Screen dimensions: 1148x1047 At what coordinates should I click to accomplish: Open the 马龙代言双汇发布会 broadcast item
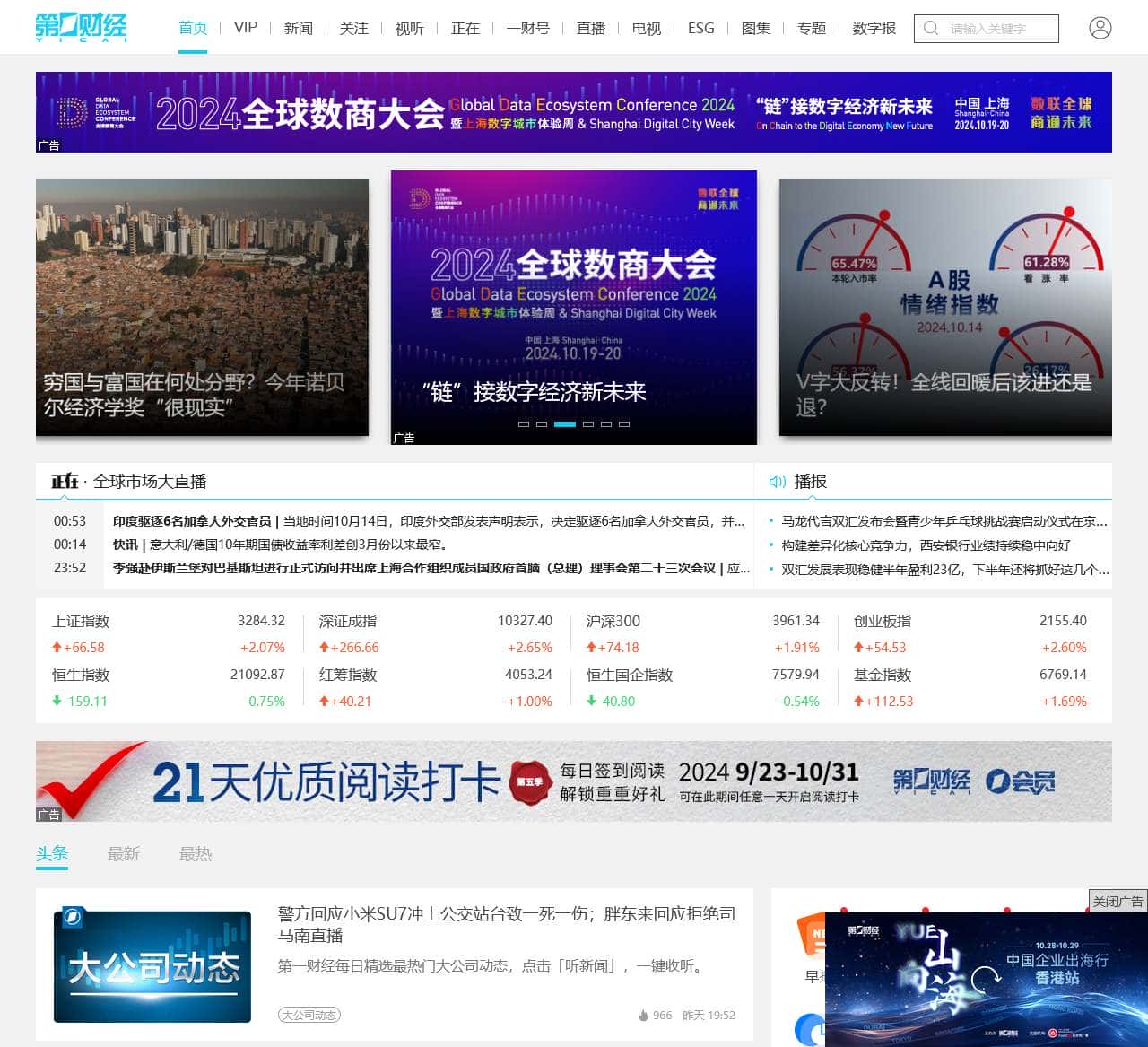(x=944, y=521)
